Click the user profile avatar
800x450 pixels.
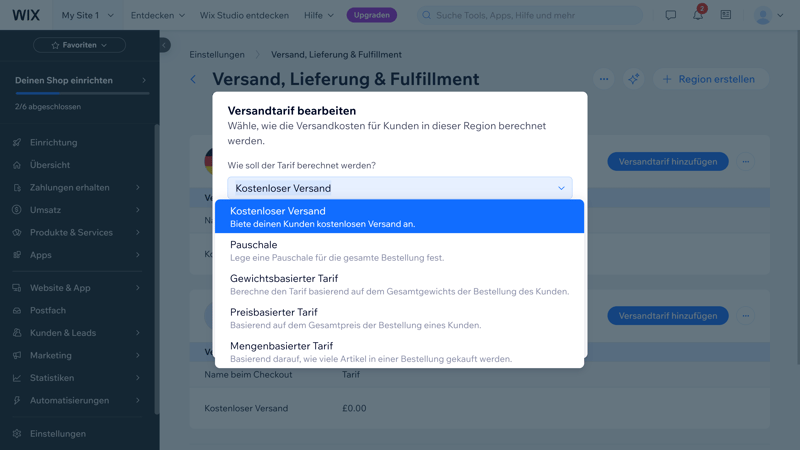[763, 16]
